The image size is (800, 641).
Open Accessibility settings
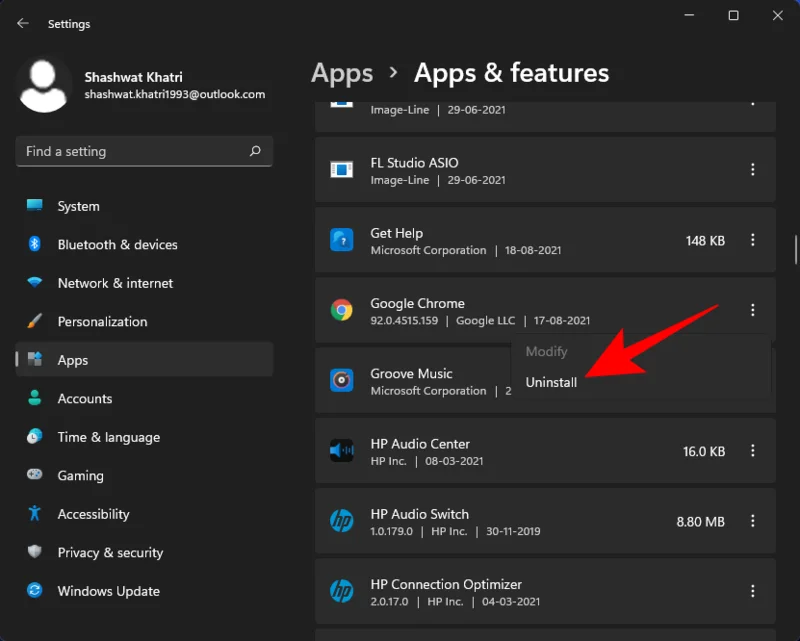coord(93,514)
